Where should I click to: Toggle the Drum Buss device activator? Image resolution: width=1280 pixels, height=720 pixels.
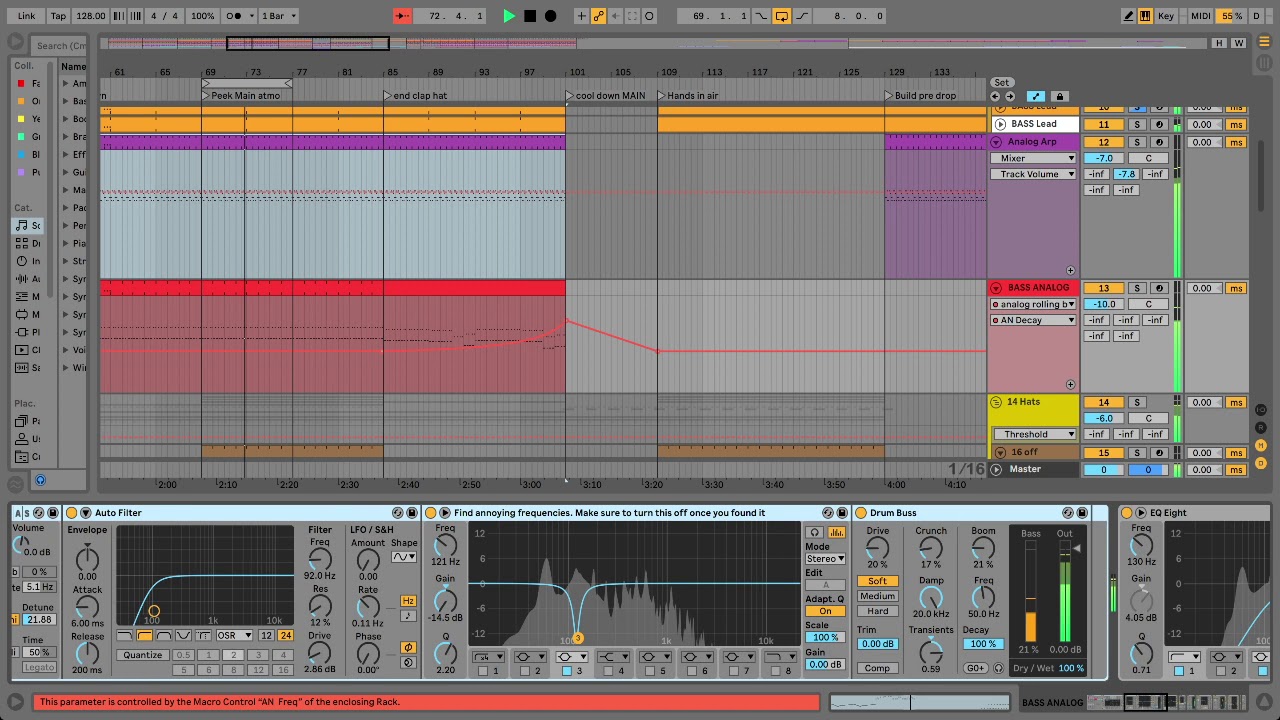coord(860,513)
